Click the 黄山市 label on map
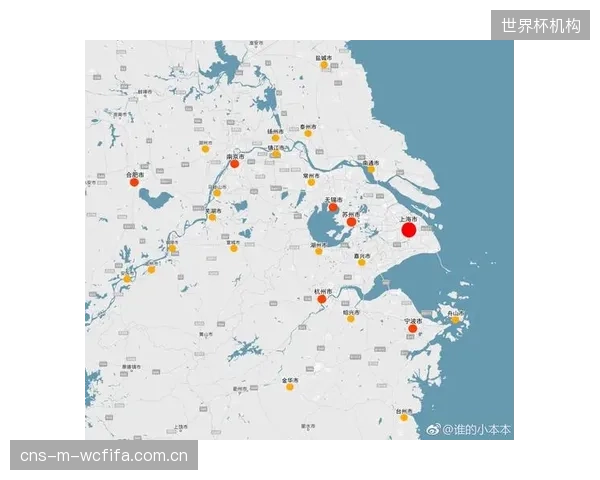Image resolution: width=600 pixels, height=480 pixels. (205, 334)
